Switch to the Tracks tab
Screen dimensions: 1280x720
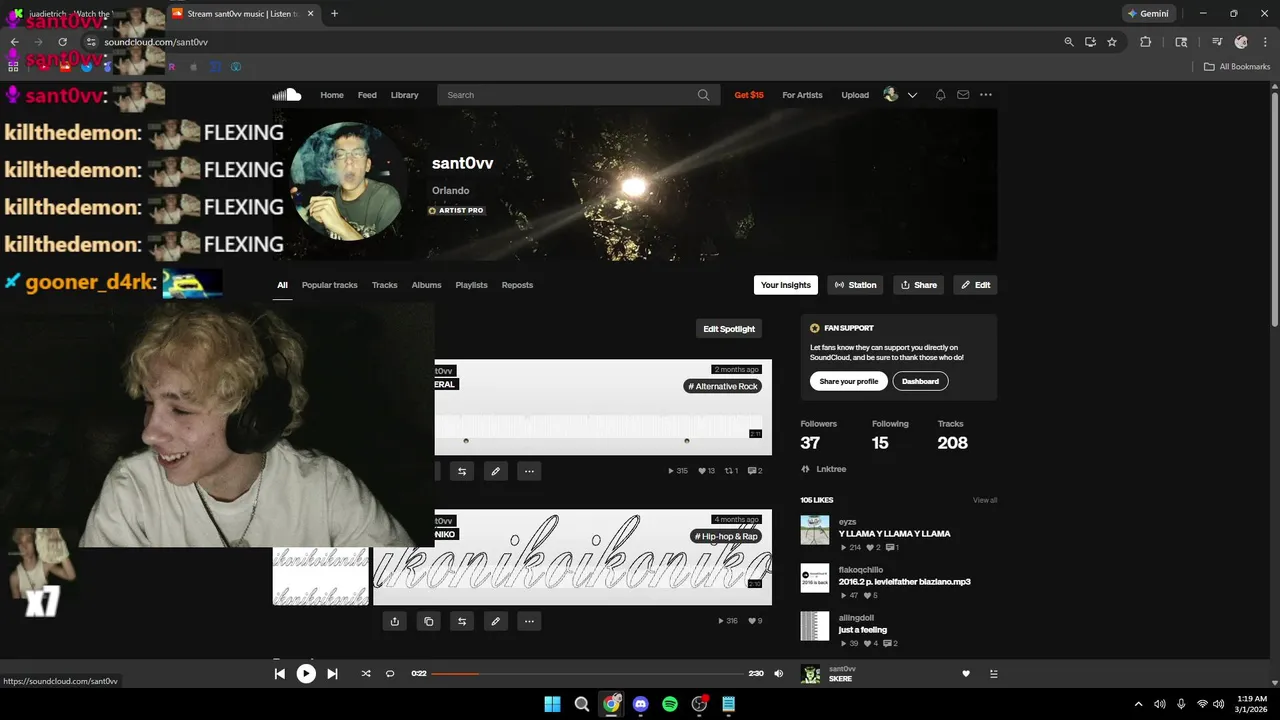click(385, 285)
